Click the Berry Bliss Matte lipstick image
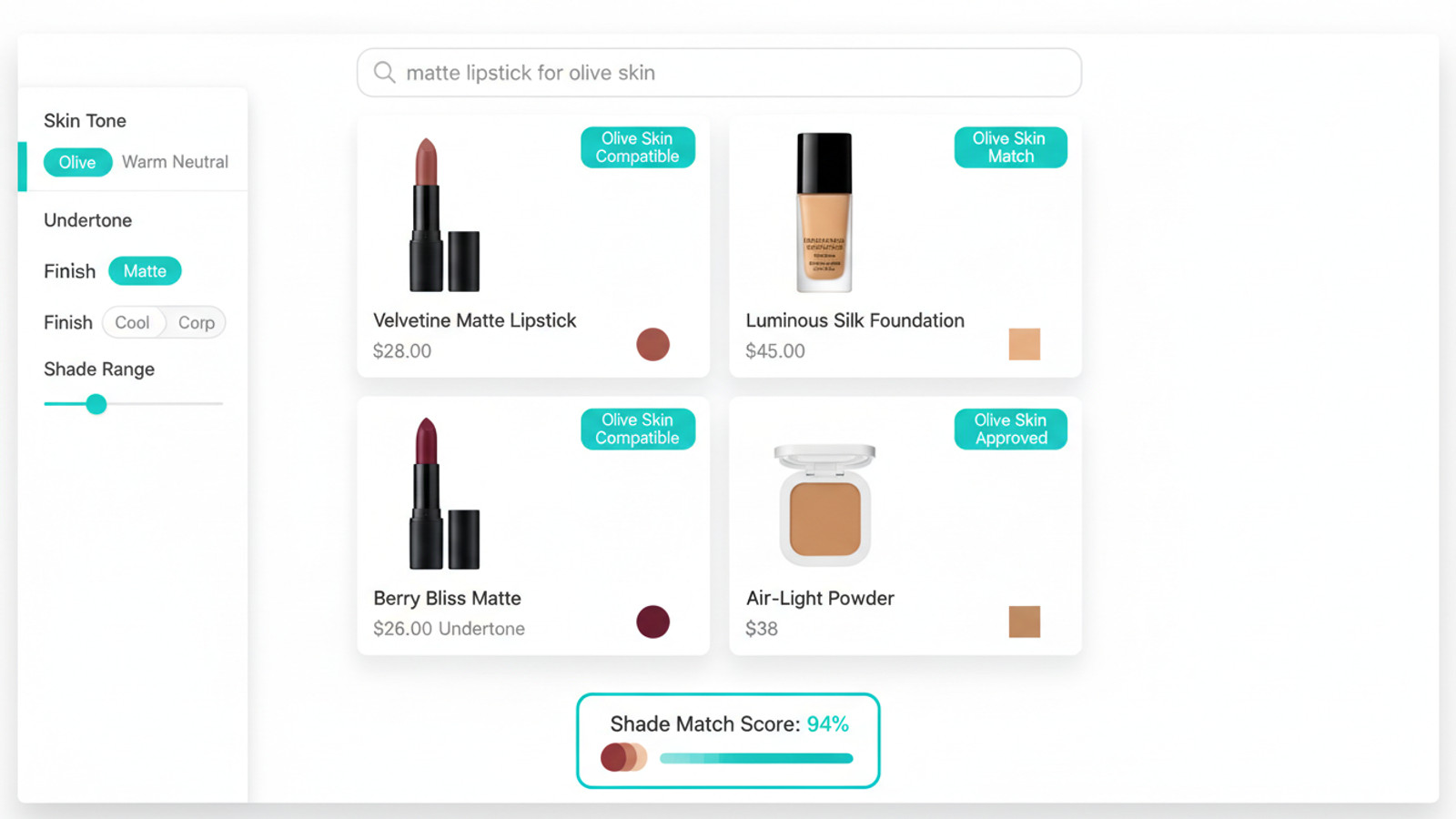 tap(443, 494)
